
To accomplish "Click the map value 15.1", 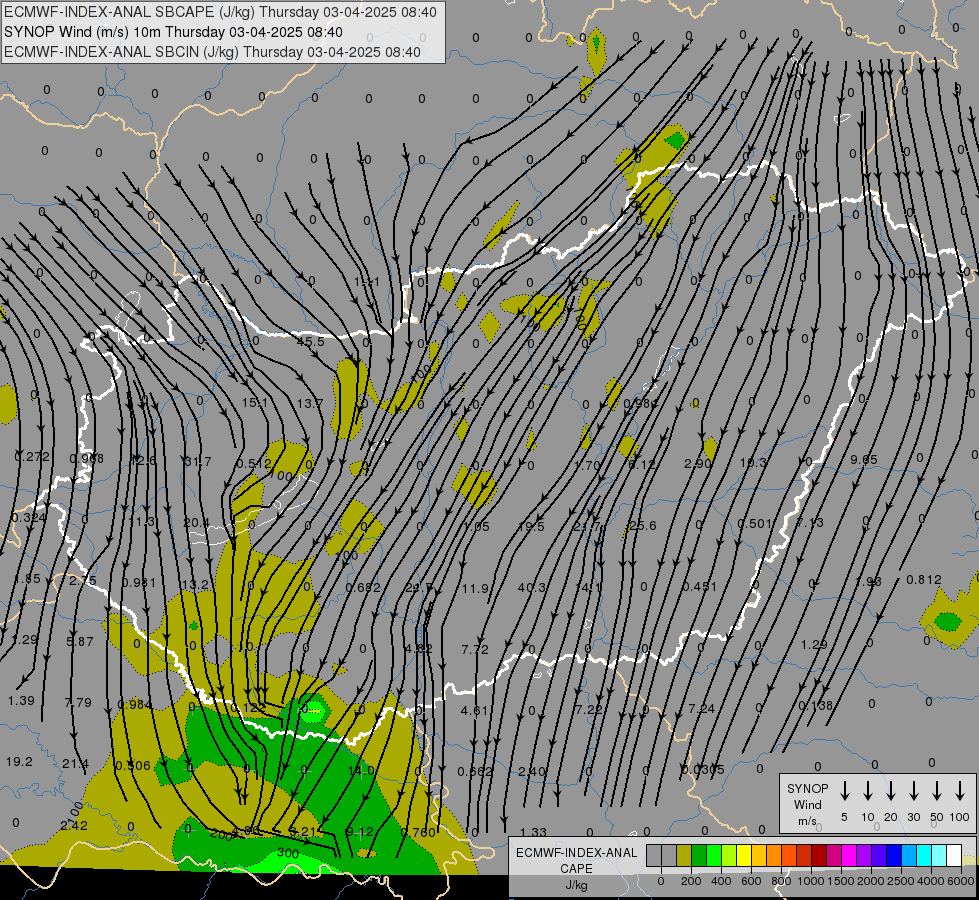I will 255,402.
